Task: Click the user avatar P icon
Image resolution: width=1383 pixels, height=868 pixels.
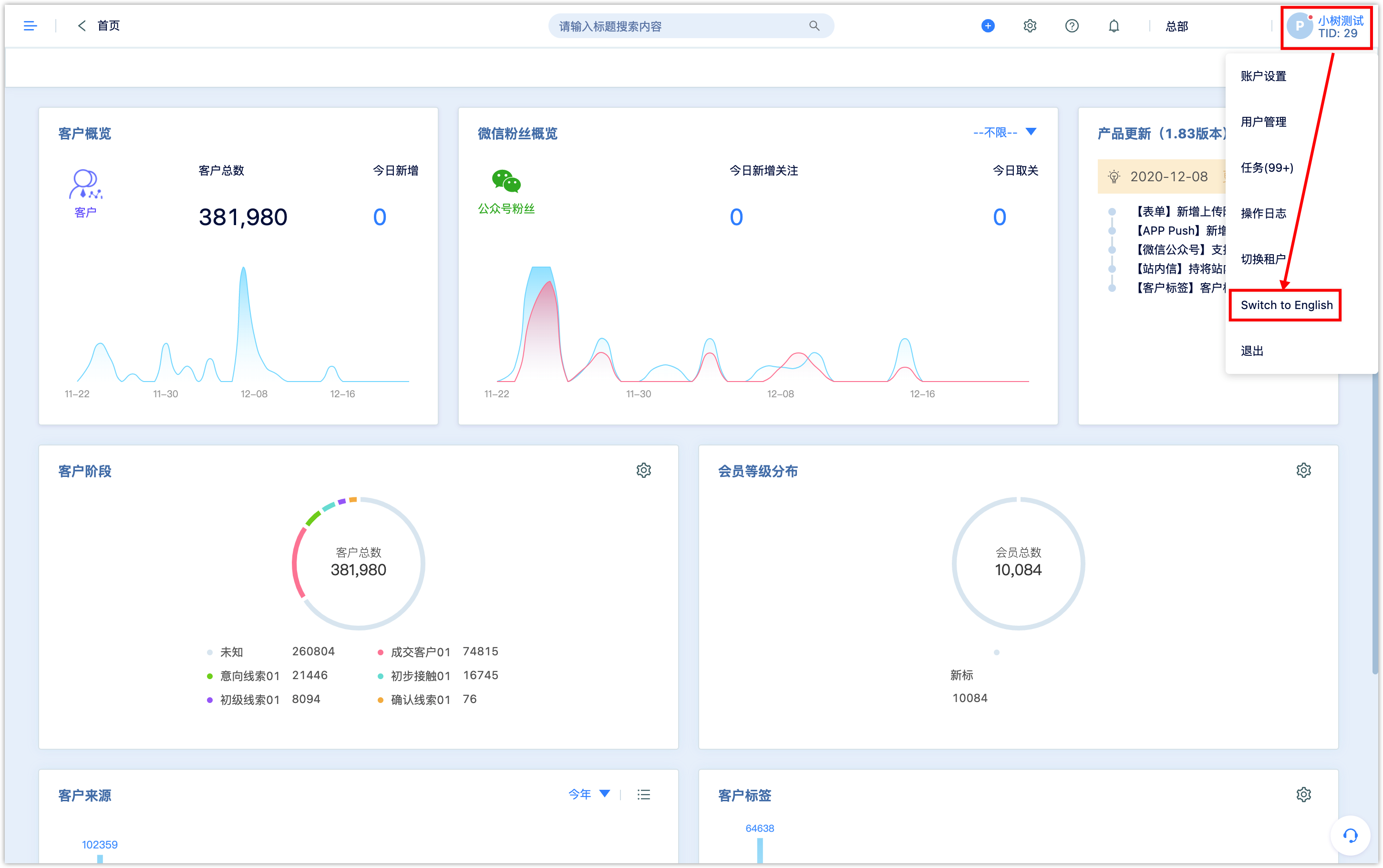Action: pyautogui.click(x=1299, y=26)
